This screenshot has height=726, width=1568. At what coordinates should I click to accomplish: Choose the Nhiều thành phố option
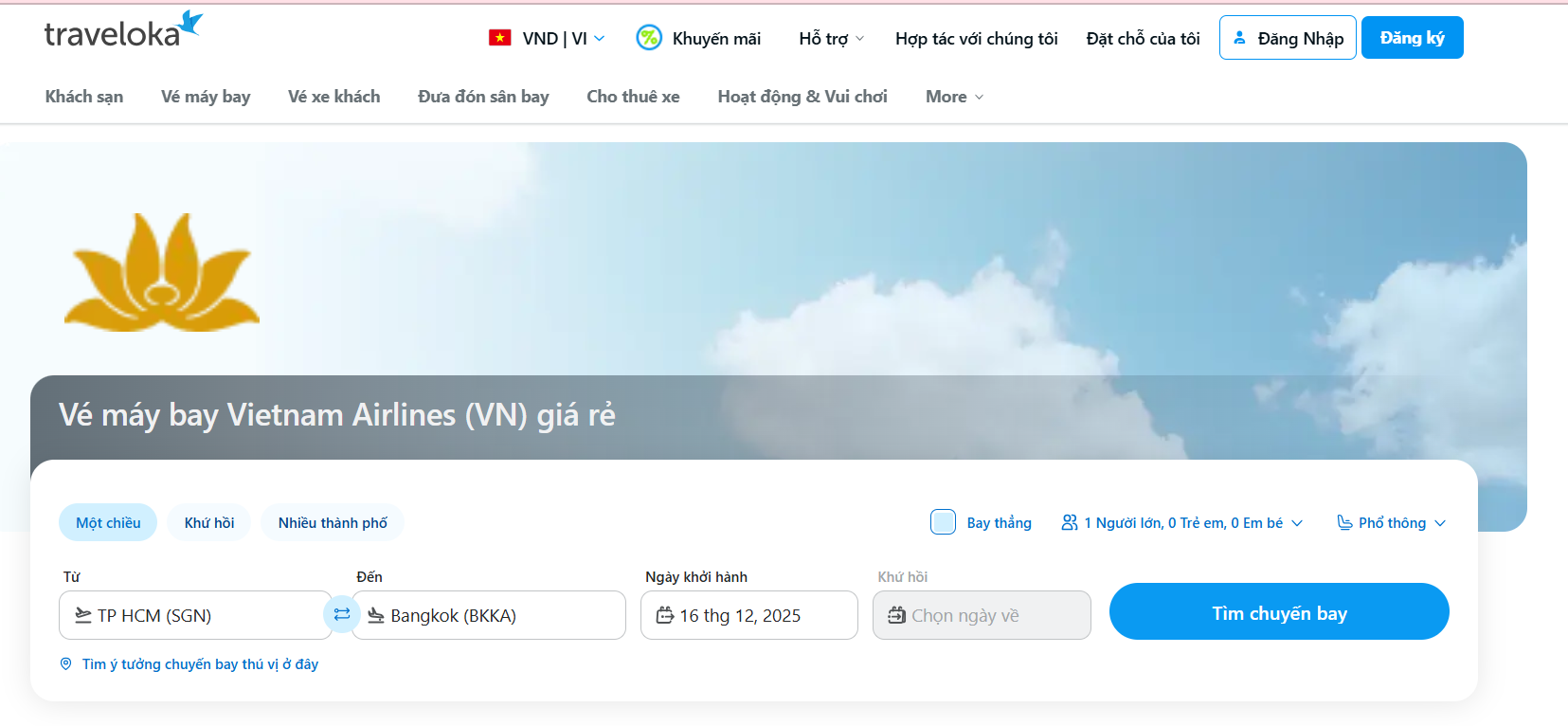point(333,523)
